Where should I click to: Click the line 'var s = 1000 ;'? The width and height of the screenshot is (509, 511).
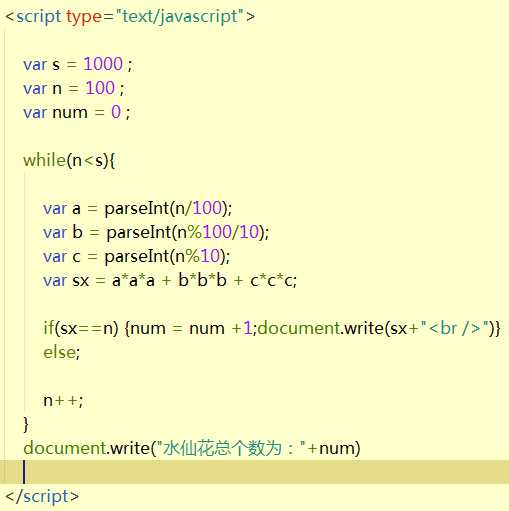click(78, 64)
